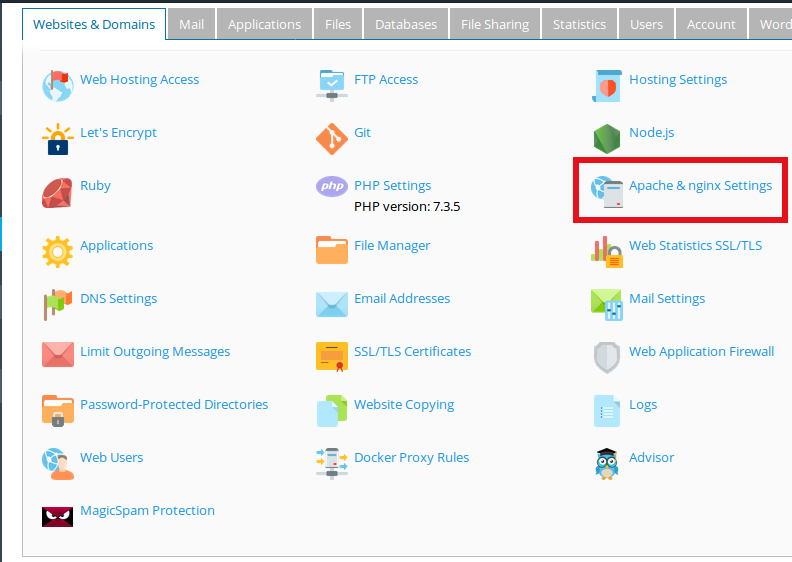The image size is (792, 562).
Task: Click the File Manager folder icon
Action: click(332, 250)
